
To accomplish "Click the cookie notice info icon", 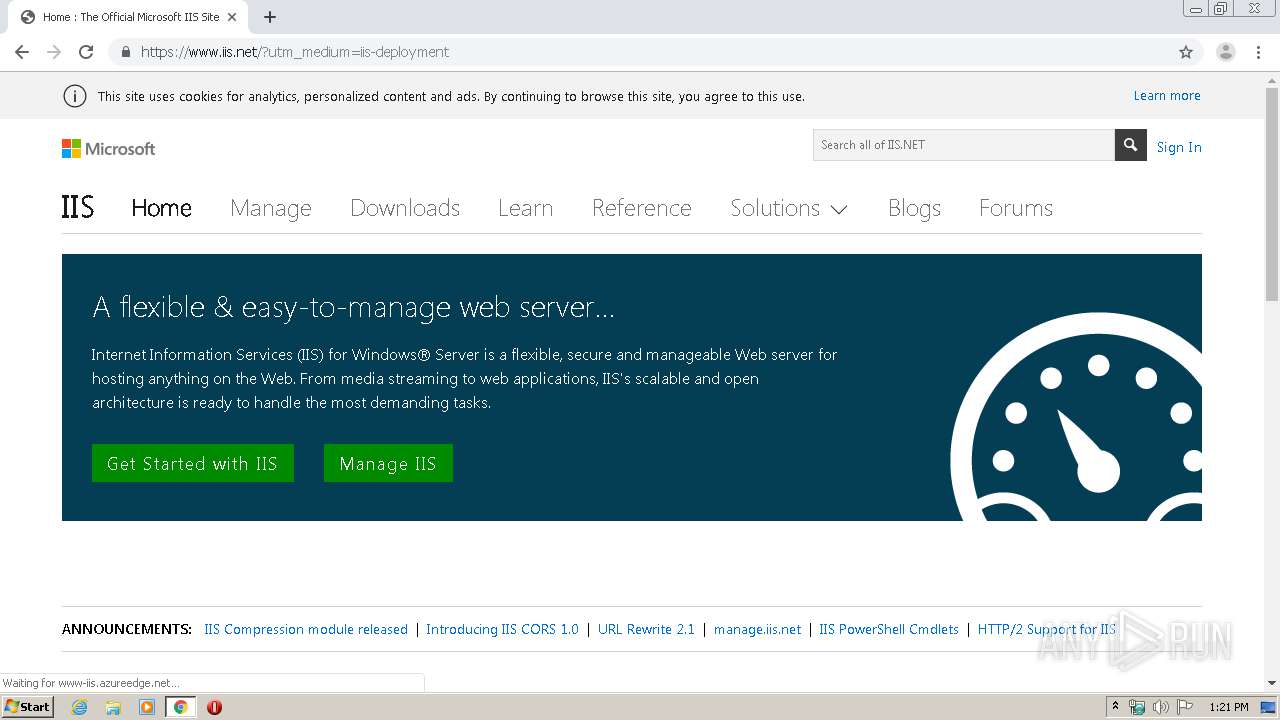I will click(75, 96).
